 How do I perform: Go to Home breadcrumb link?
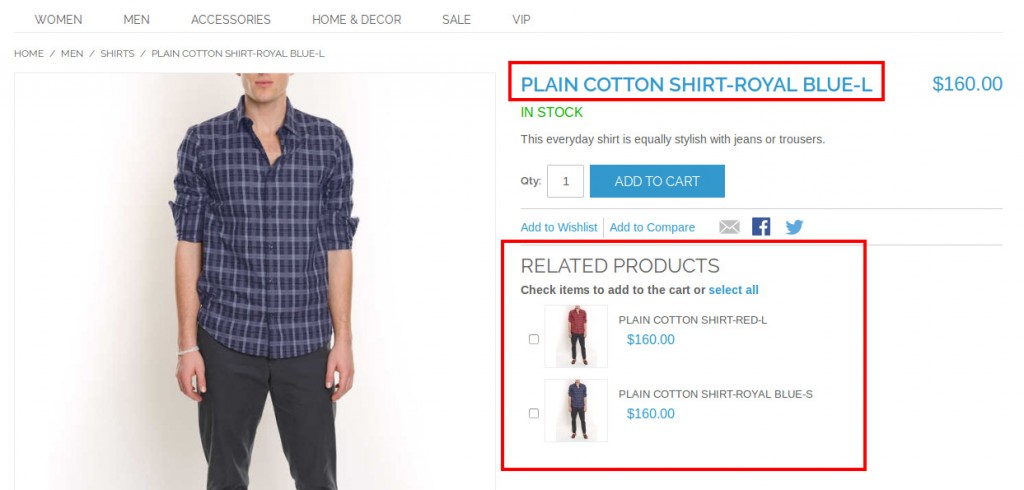(28, 53)
